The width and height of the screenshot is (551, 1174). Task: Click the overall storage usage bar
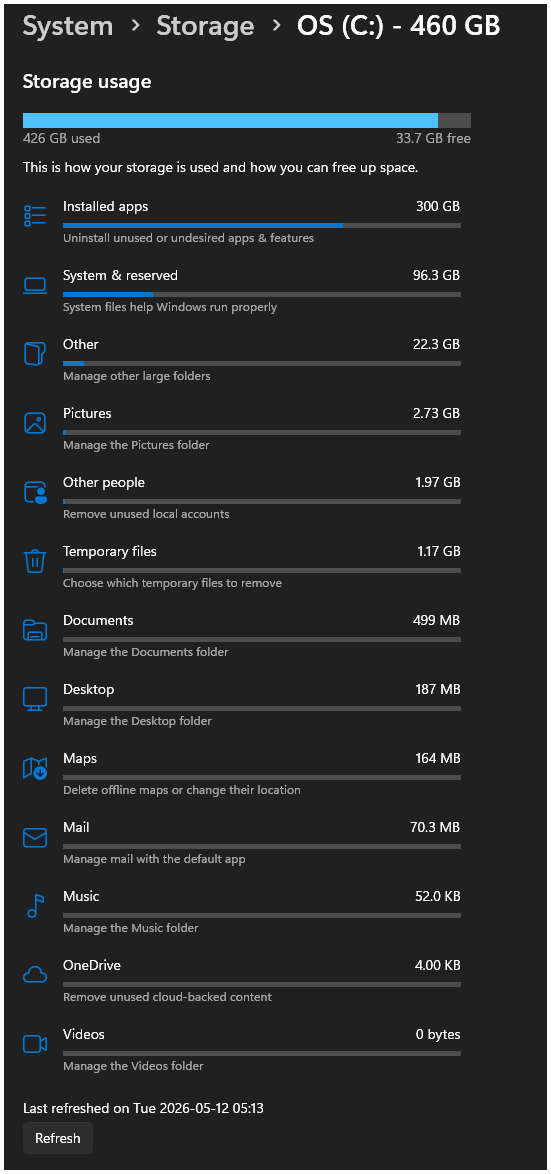click(x=246, y=121)
